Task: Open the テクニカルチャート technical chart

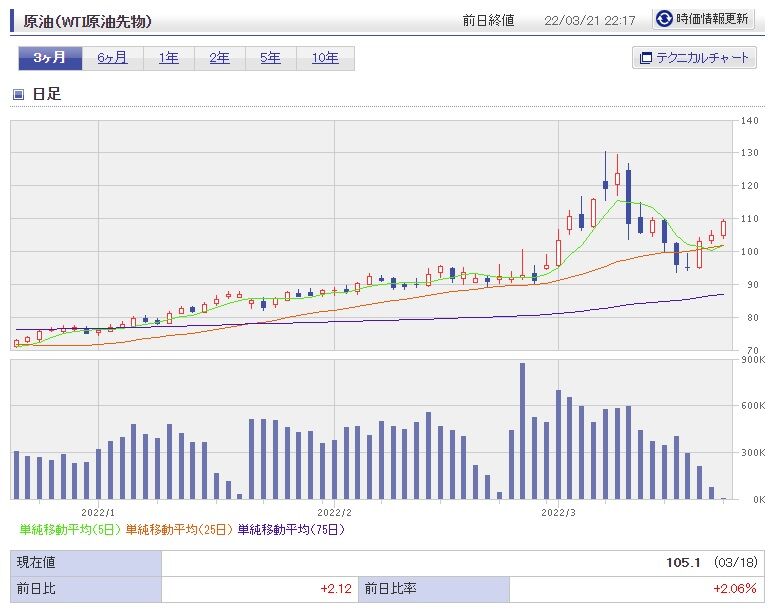Action: click(x=694, y=58)
